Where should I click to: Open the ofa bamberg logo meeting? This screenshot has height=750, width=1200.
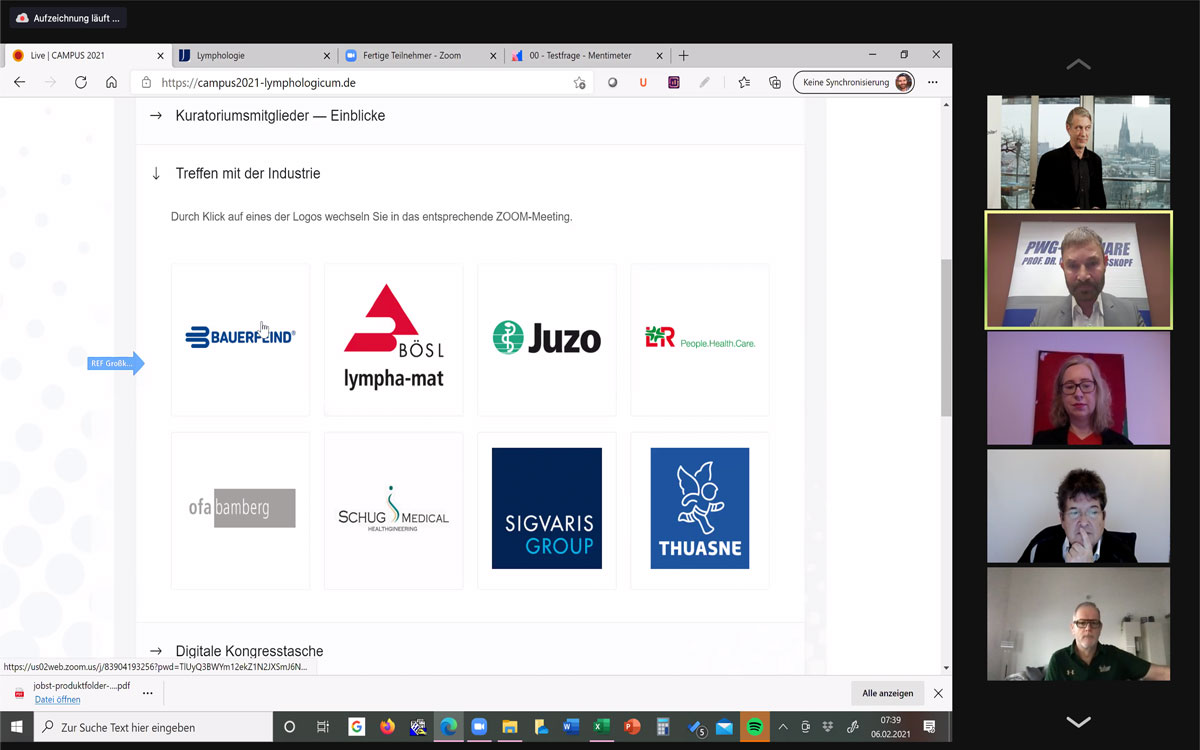coord(240,509)
